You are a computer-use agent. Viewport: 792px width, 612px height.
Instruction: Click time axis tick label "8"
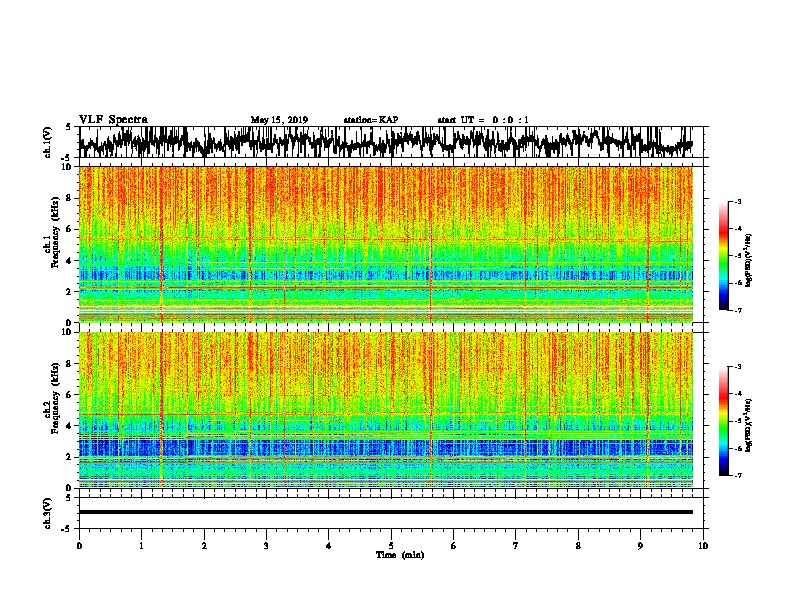[x=578, y=546]
